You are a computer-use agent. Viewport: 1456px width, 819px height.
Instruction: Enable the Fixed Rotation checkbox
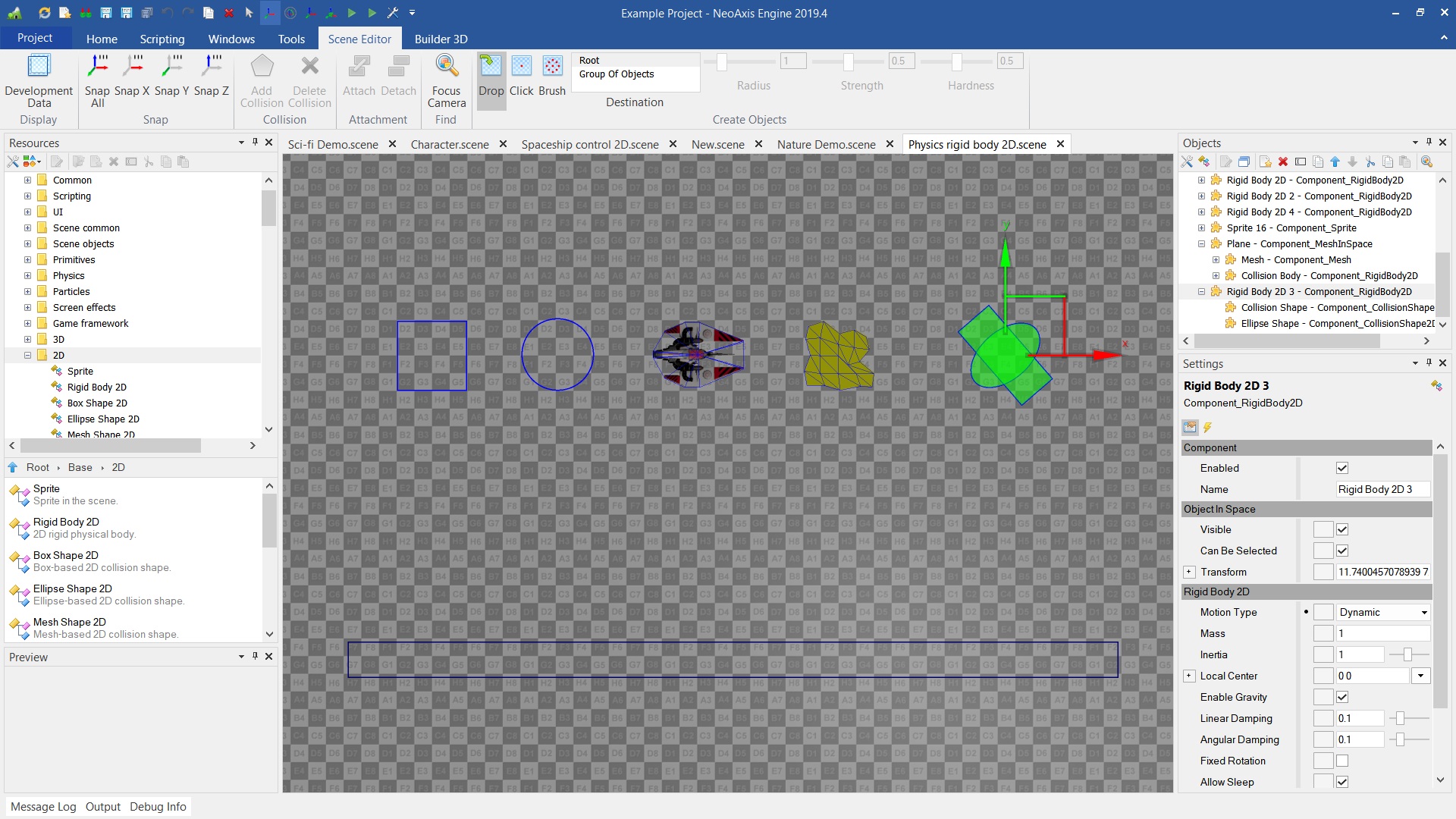click(x=1342, y=761)
